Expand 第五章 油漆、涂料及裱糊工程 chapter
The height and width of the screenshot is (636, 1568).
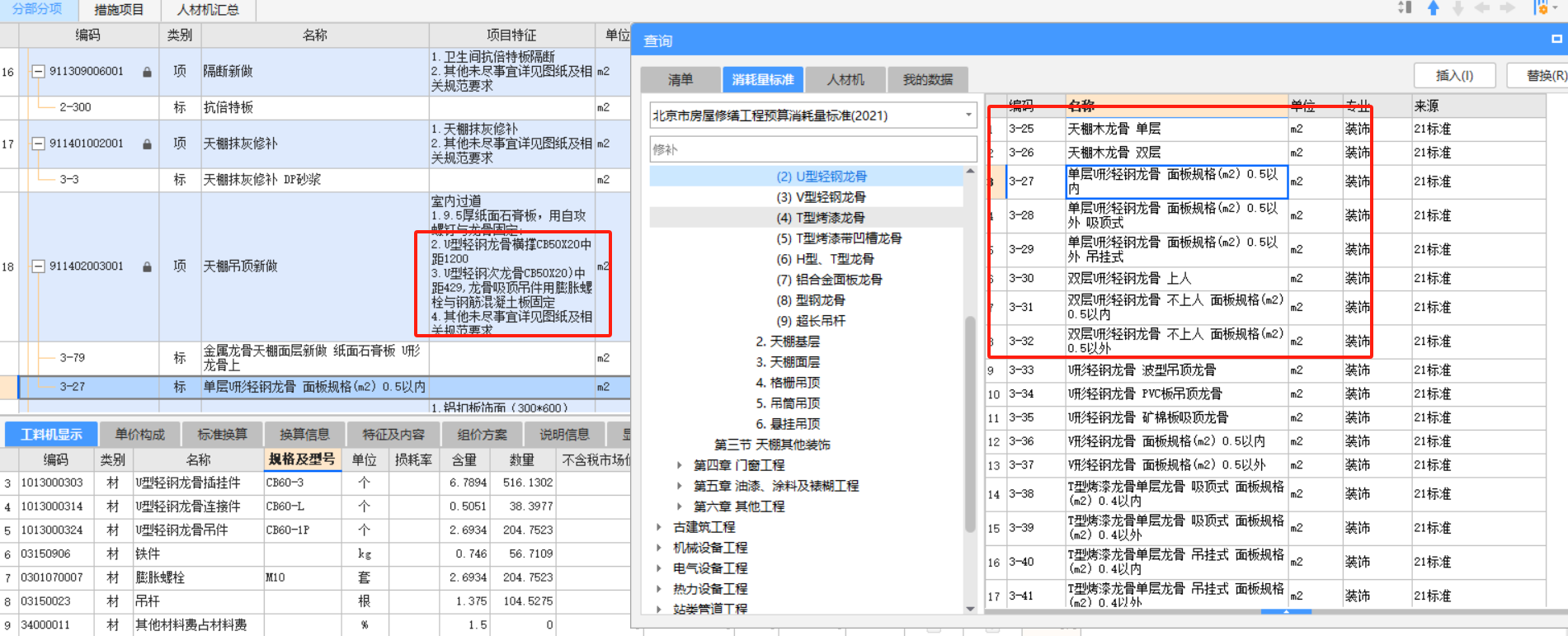680,486
